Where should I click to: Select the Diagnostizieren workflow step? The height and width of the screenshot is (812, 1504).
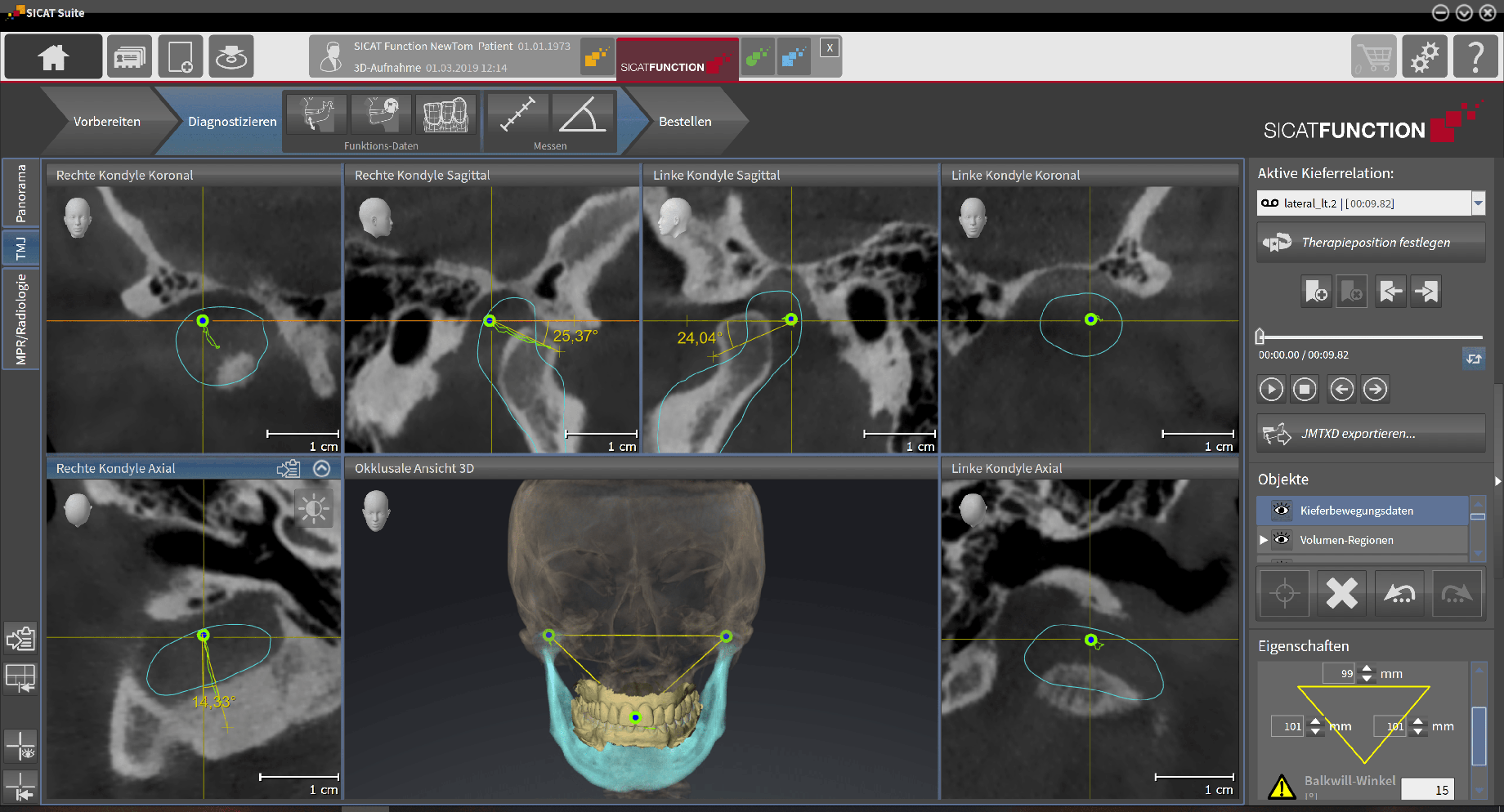232,121
